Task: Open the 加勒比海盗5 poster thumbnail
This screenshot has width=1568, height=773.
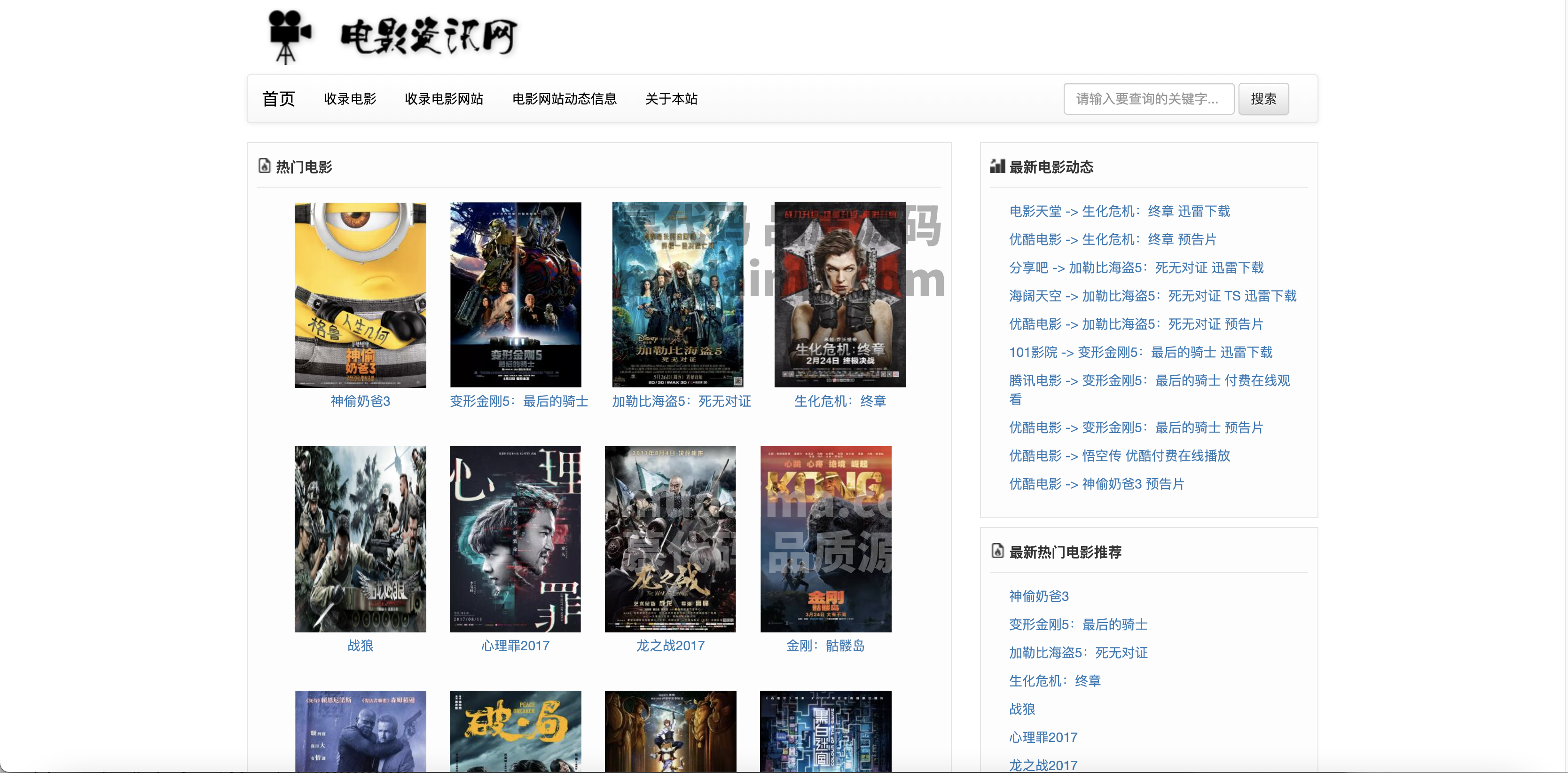Action: (677, 295)
